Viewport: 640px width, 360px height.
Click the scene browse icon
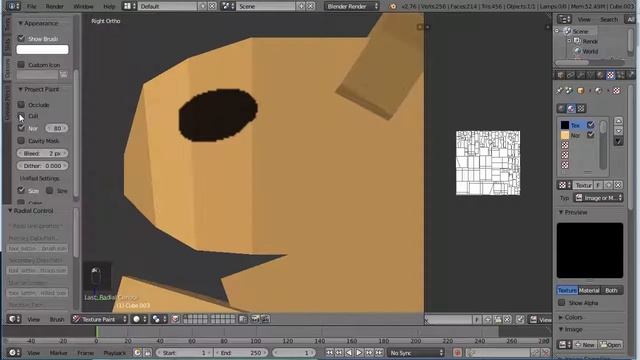click(227, 6)
